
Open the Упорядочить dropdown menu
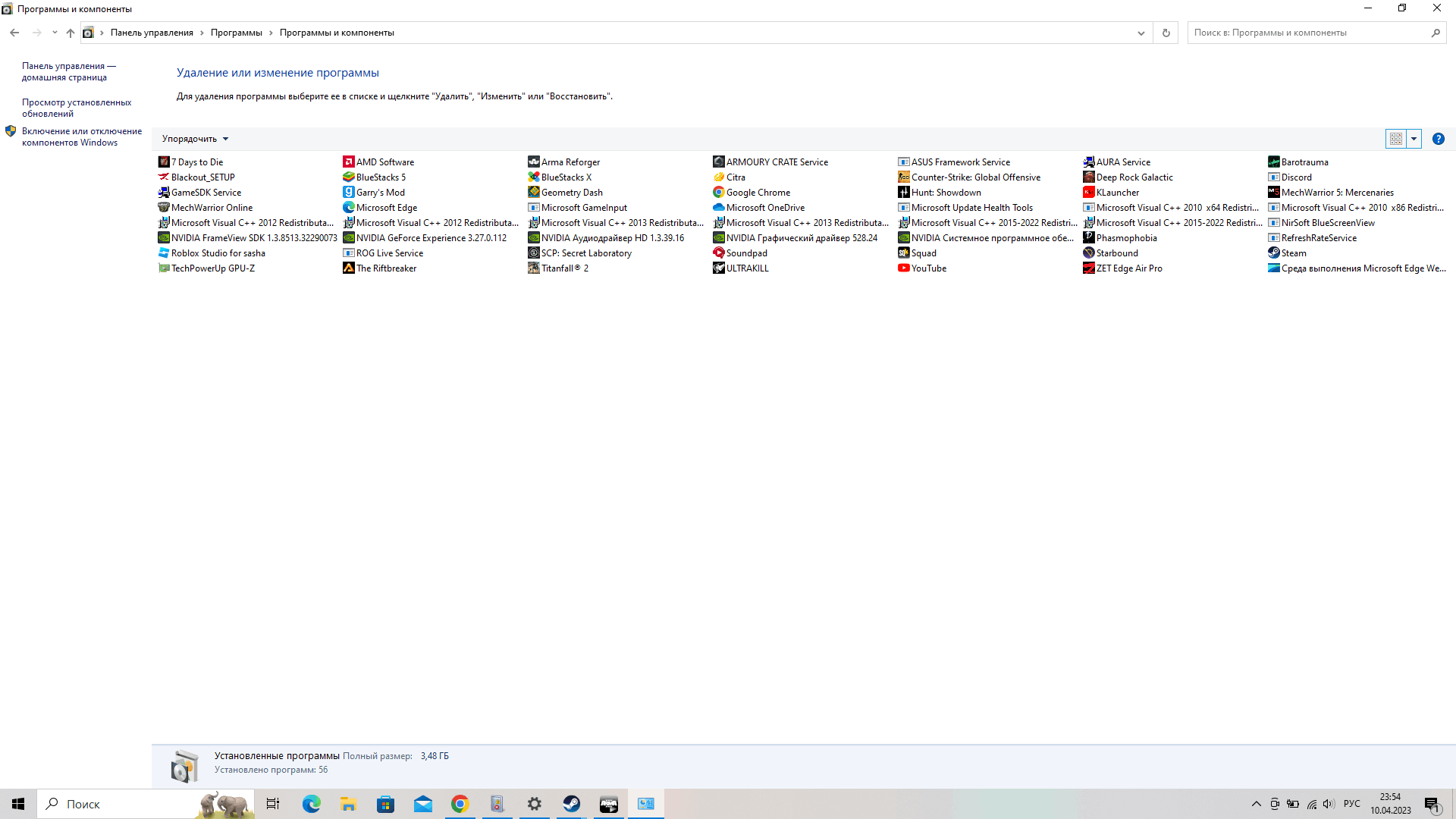click(x=195, y=139)
